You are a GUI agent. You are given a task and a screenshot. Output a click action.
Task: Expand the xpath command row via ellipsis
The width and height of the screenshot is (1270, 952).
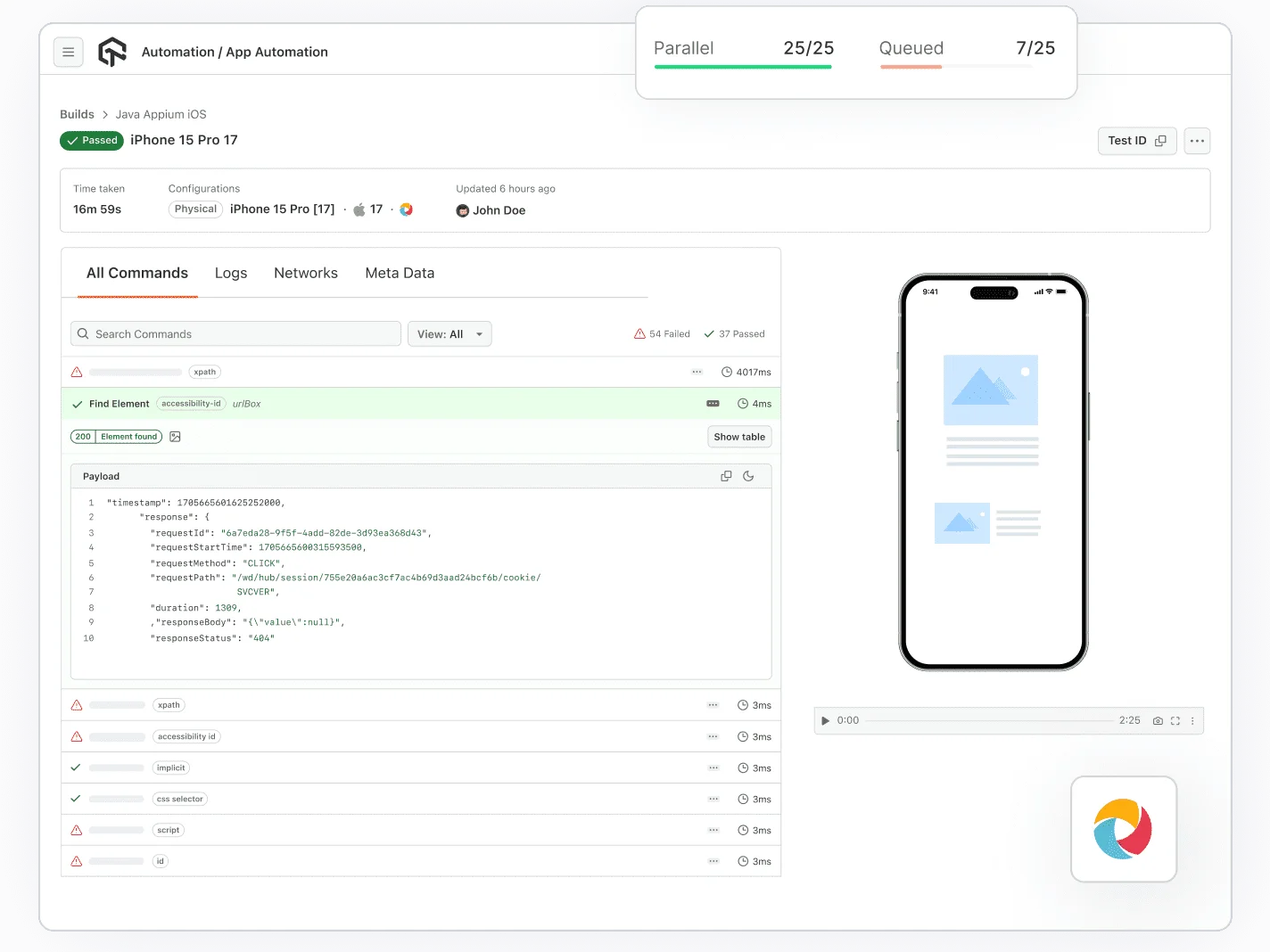[697, 372]
